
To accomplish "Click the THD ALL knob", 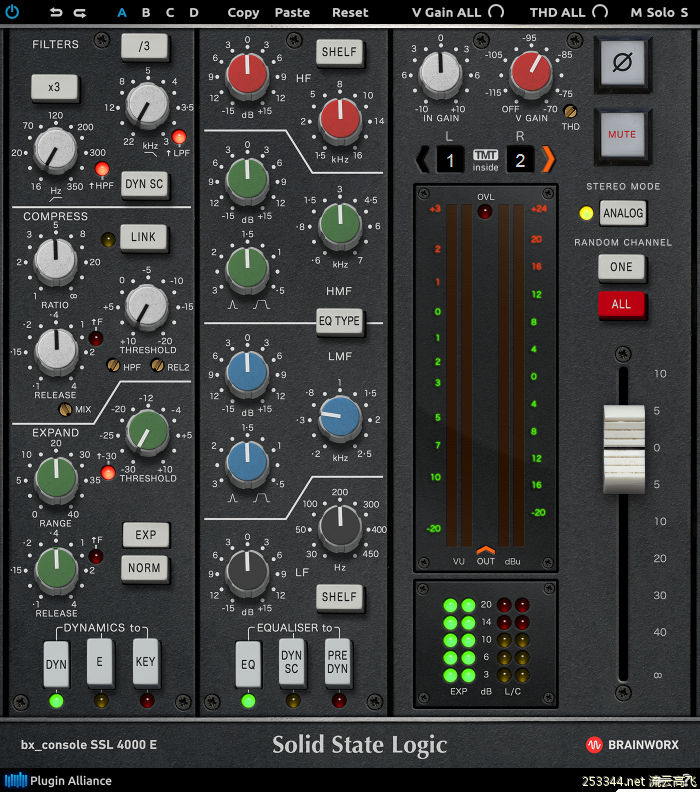I will (x=600, y=12).
